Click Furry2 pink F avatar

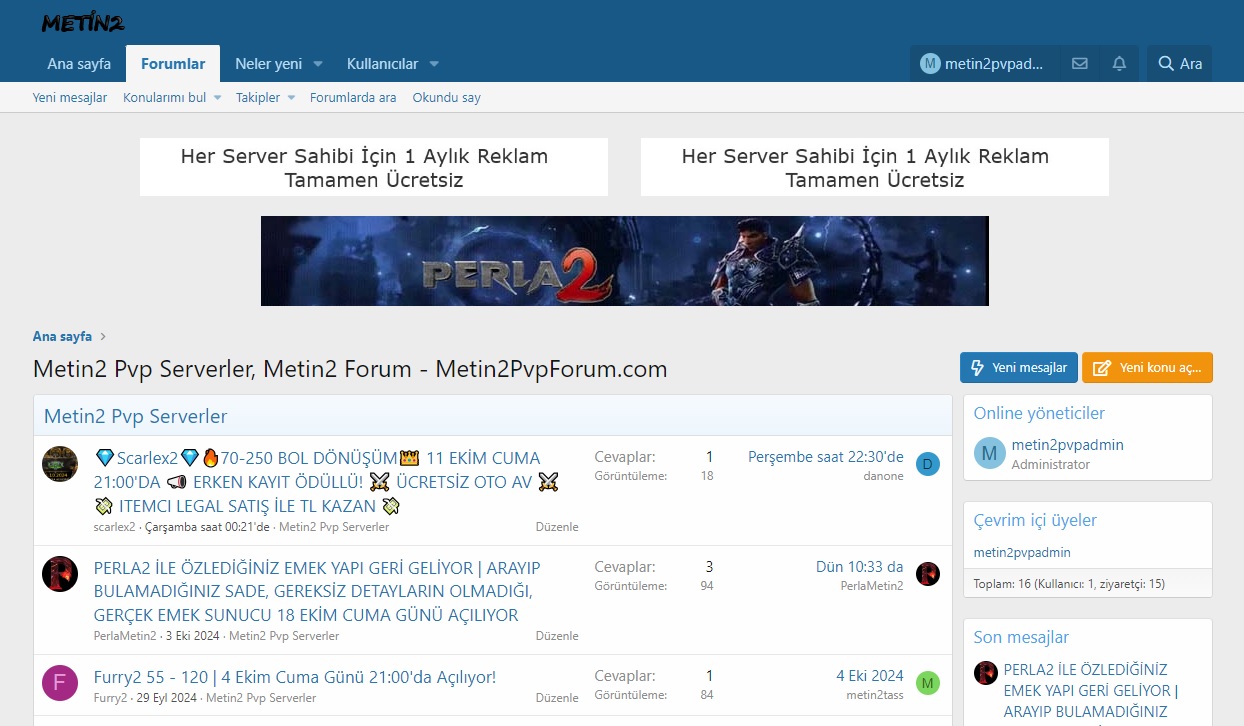click(x=60, y=683)
